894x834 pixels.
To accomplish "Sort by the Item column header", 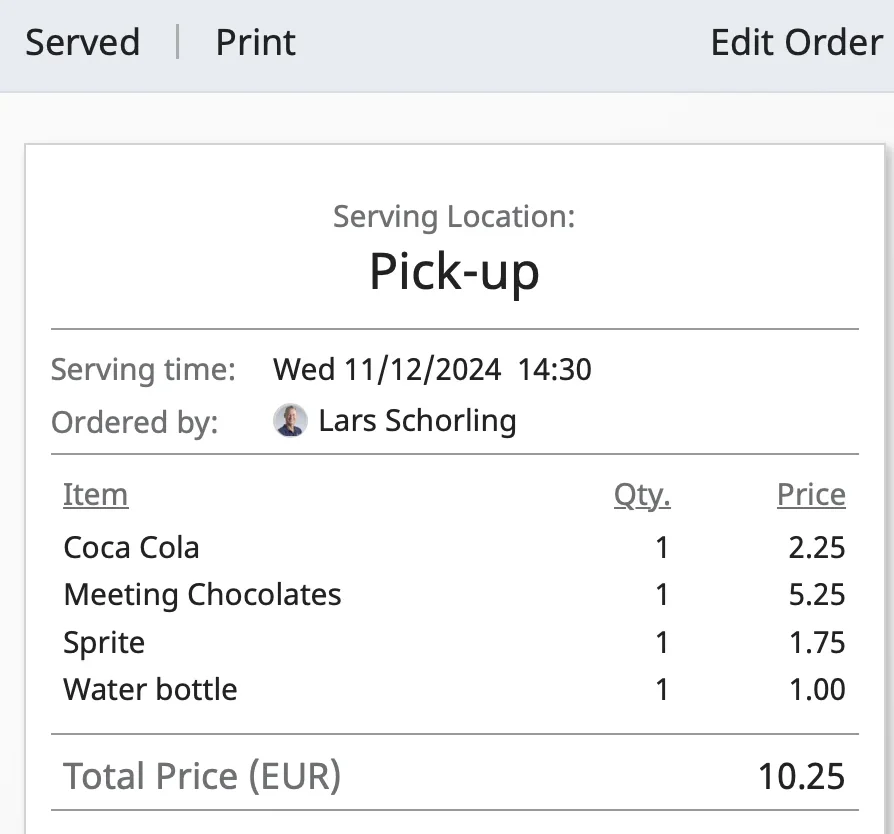I will point(95,494).
